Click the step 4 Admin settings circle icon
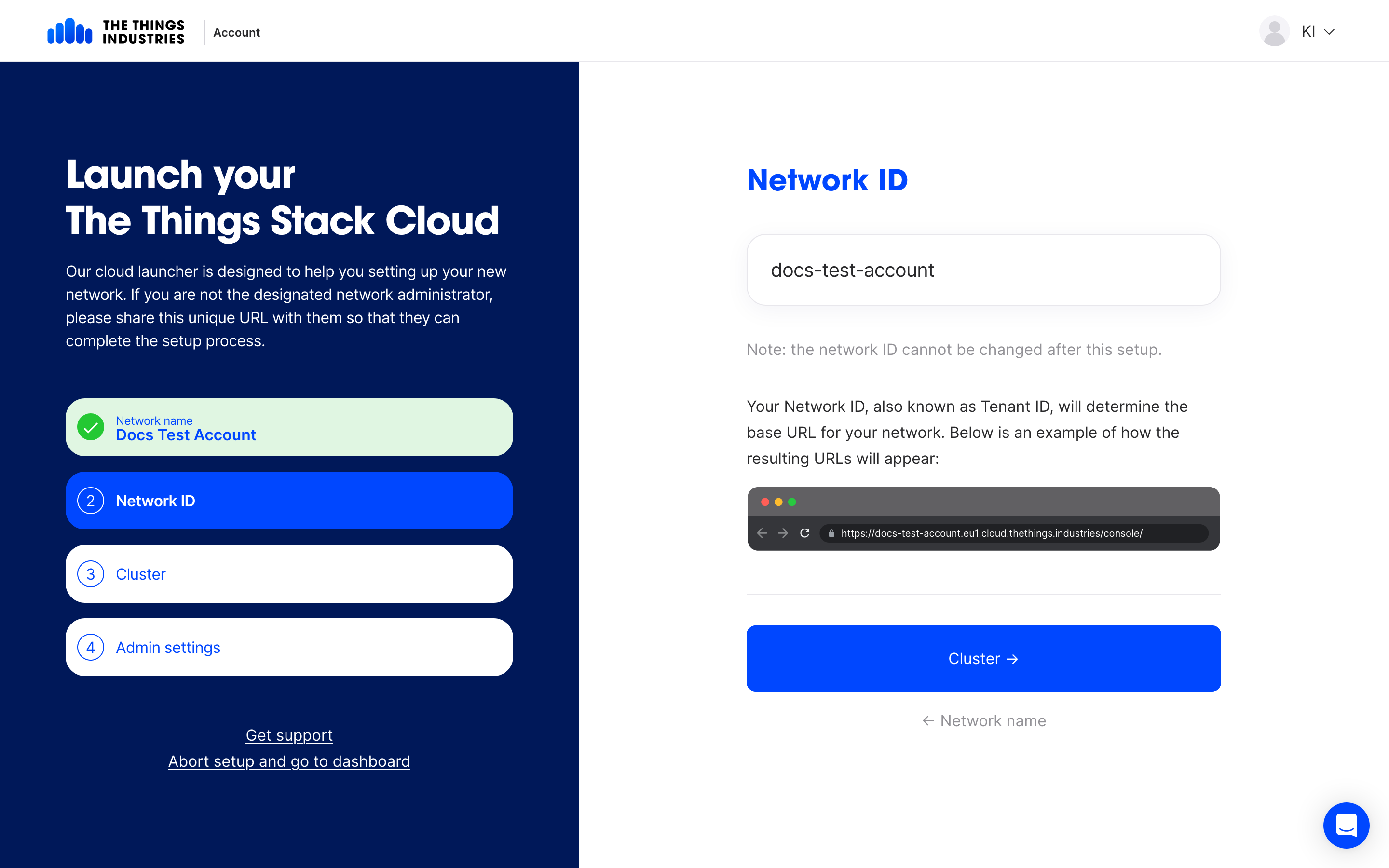 click(x=91, y=647)
